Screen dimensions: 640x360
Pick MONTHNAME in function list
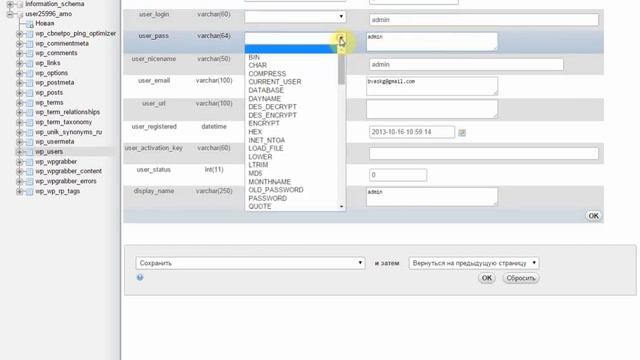pos(269,182)
